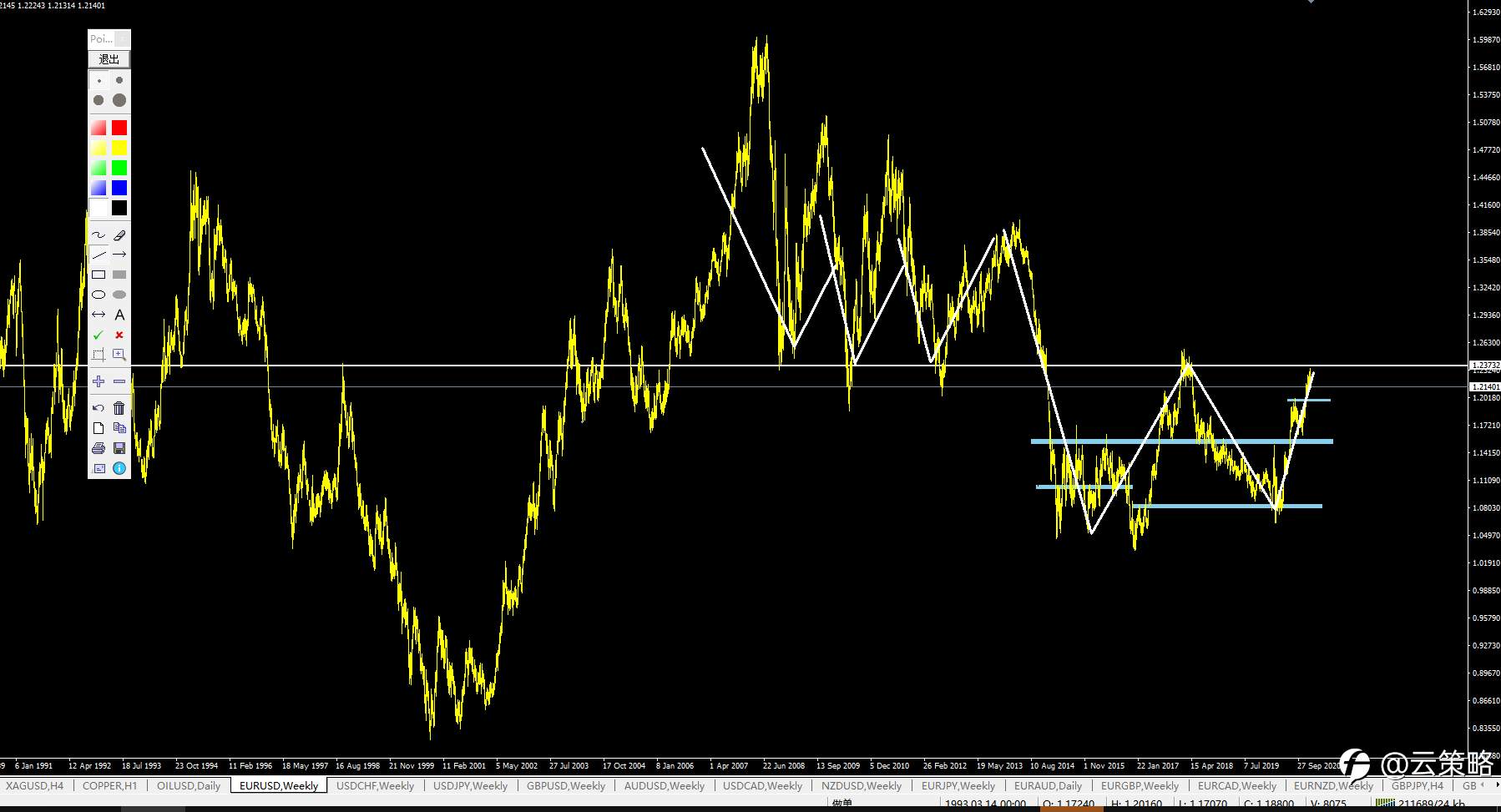
Task: Pick the white color swatch
Action: (99, 208)
